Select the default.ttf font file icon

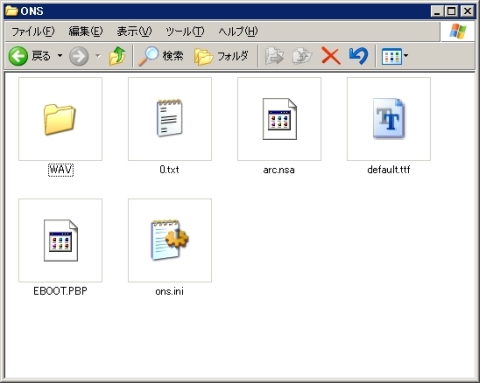click(x=389, y=119)
